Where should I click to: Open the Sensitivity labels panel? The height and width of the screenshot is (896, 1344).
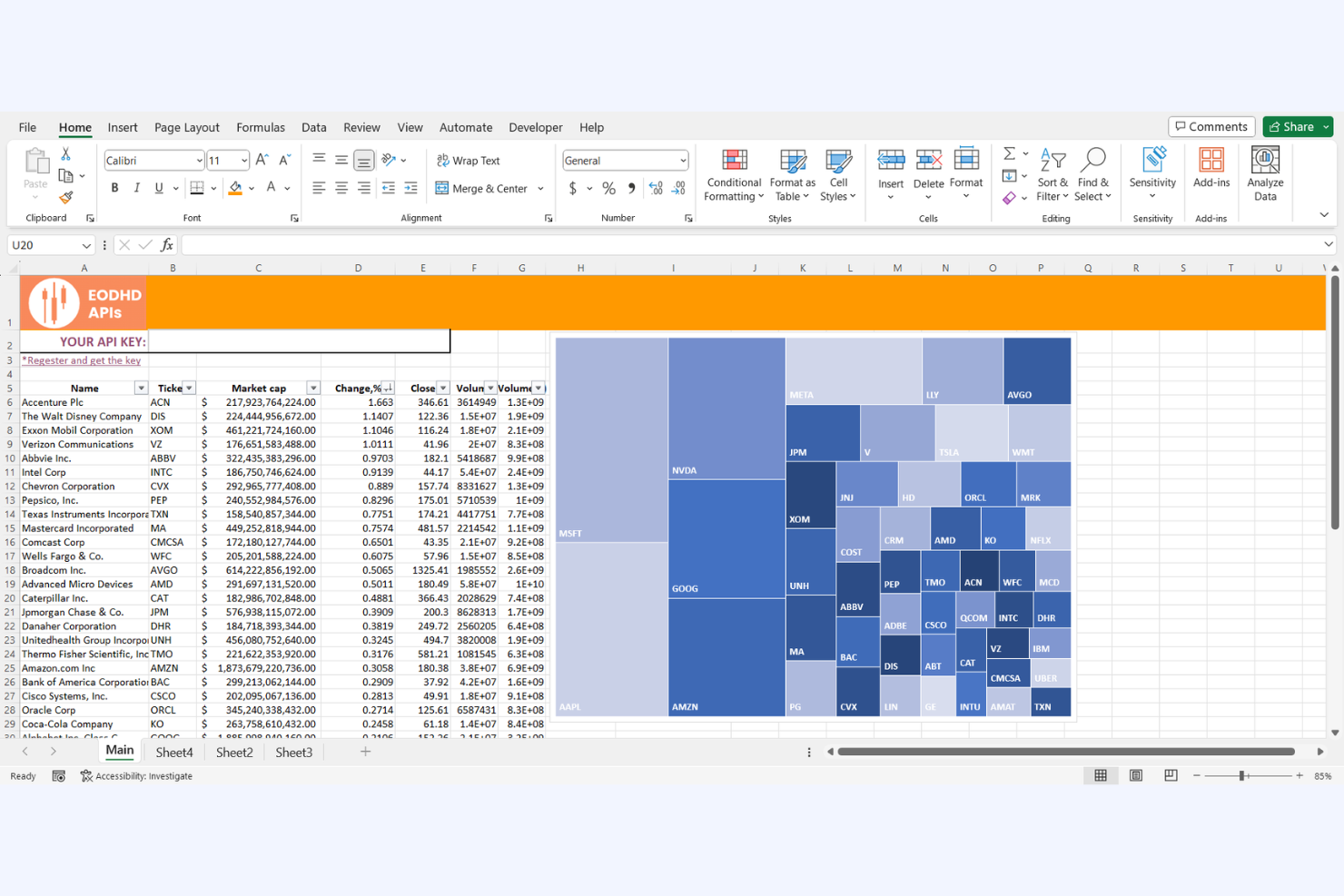click(x=1151, y=174)
